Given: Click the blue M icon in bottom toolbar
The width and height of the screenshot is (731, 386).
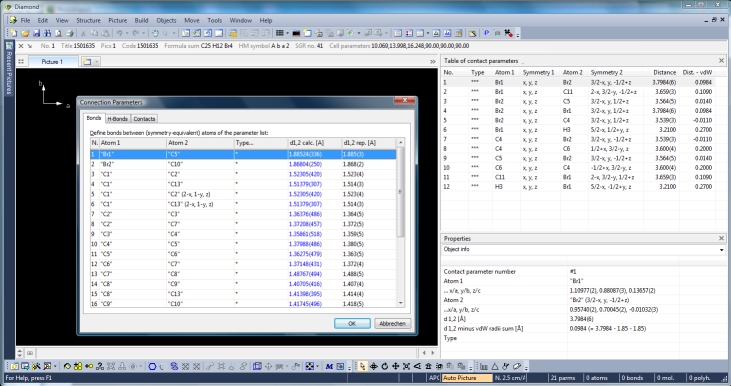Looking at the screenshot, I should [329, 366].
